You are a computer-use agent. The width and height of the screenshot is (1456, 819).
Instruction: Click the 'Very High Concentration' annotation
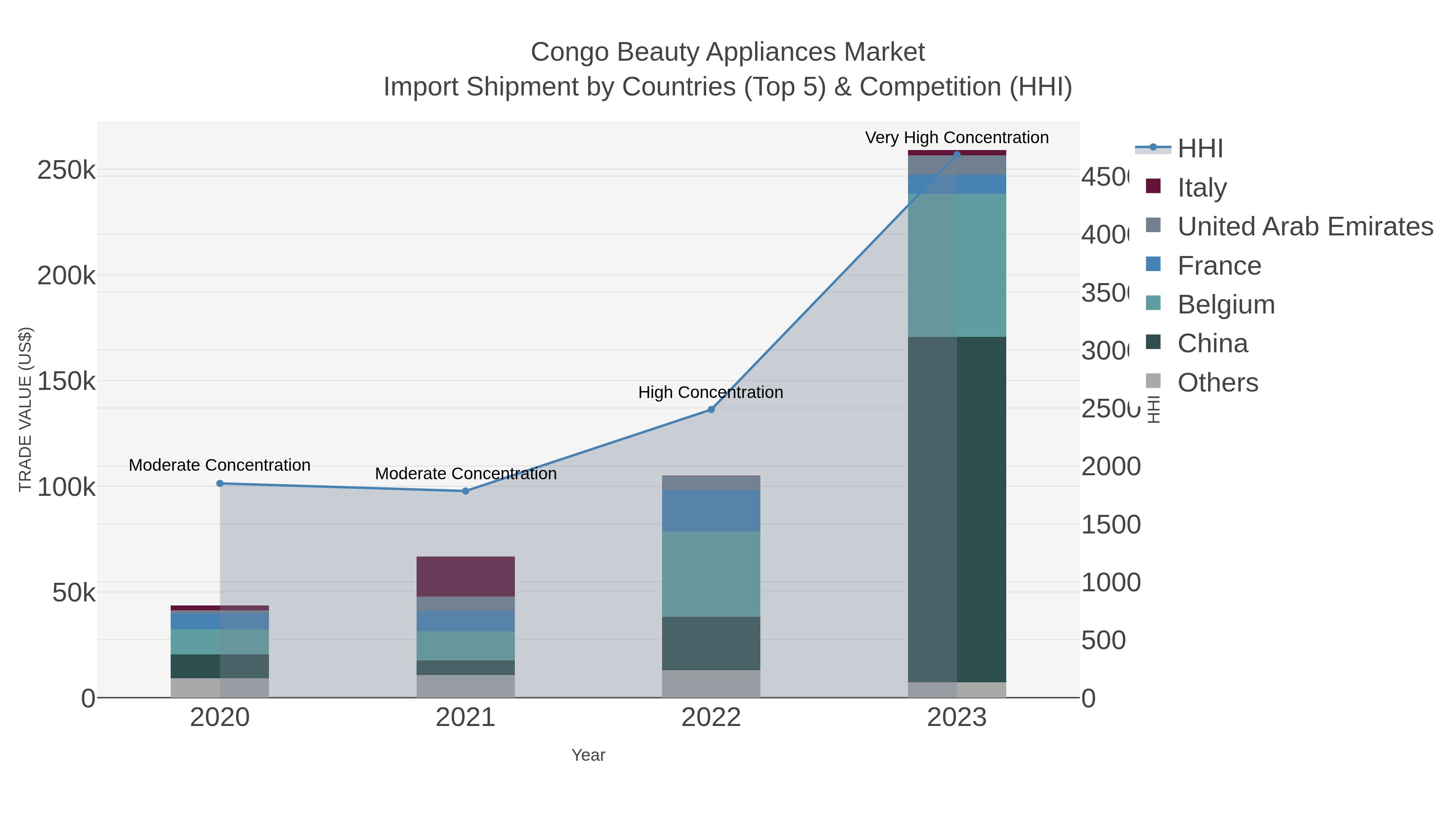click(957, 138)
